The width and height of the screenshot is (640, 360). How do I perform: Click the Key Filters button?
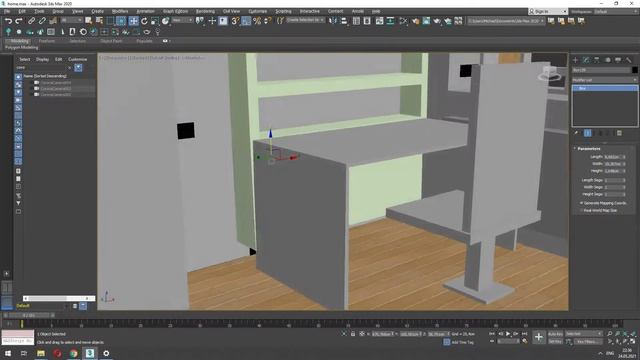pos(588,341)
